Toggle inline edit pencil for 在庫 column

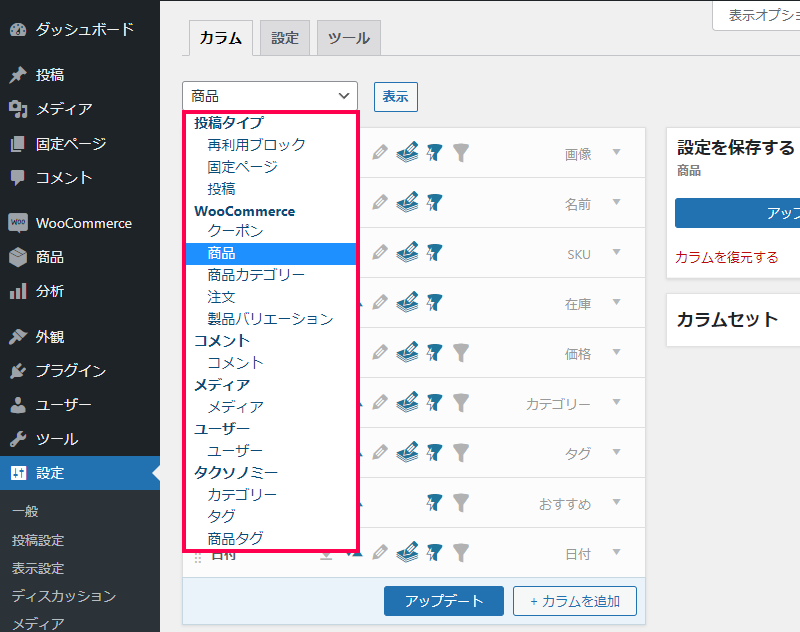point(380,302)
